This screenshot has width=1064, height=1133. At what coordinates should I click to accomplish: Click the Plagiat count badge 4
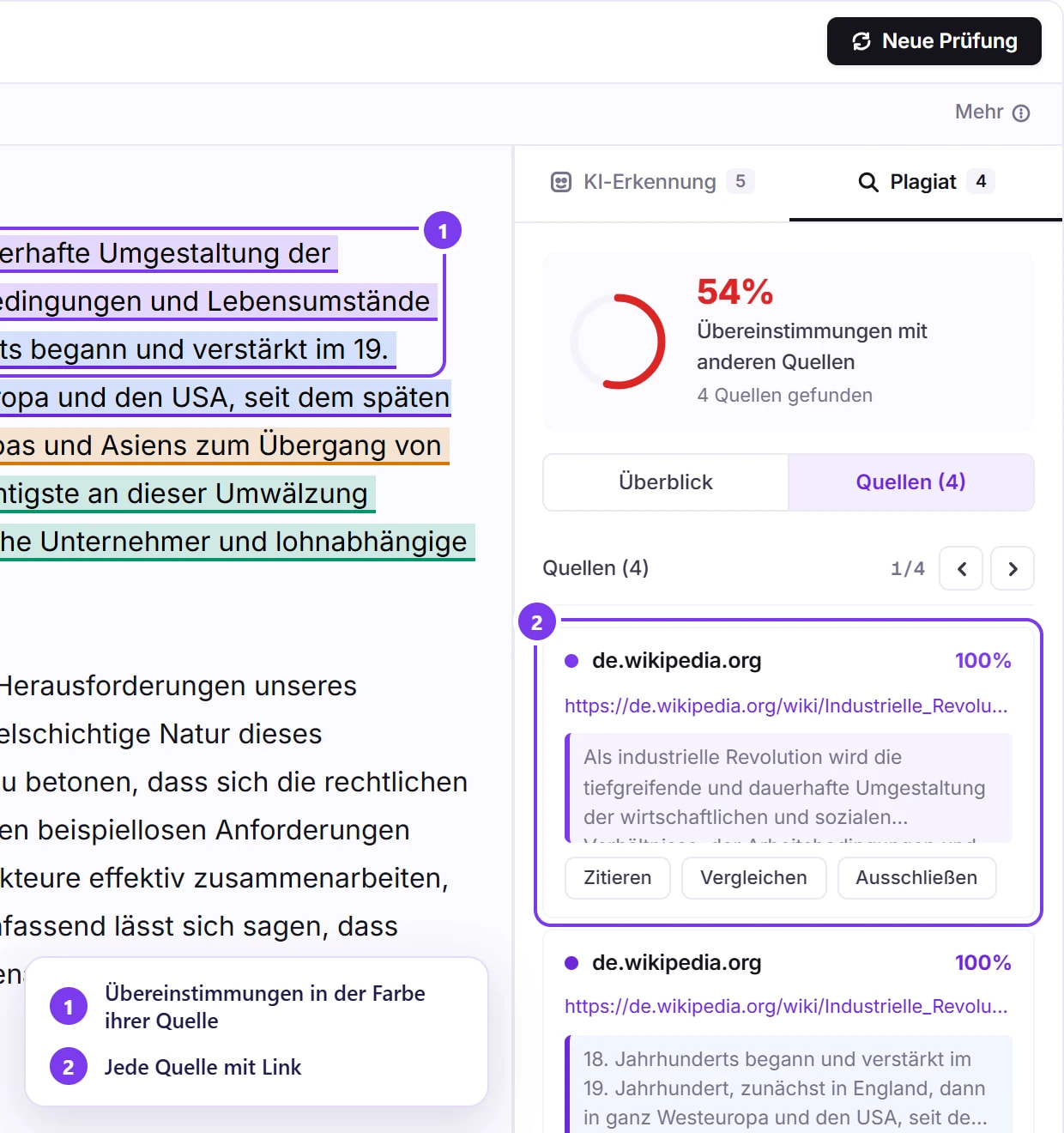point(981,181)
